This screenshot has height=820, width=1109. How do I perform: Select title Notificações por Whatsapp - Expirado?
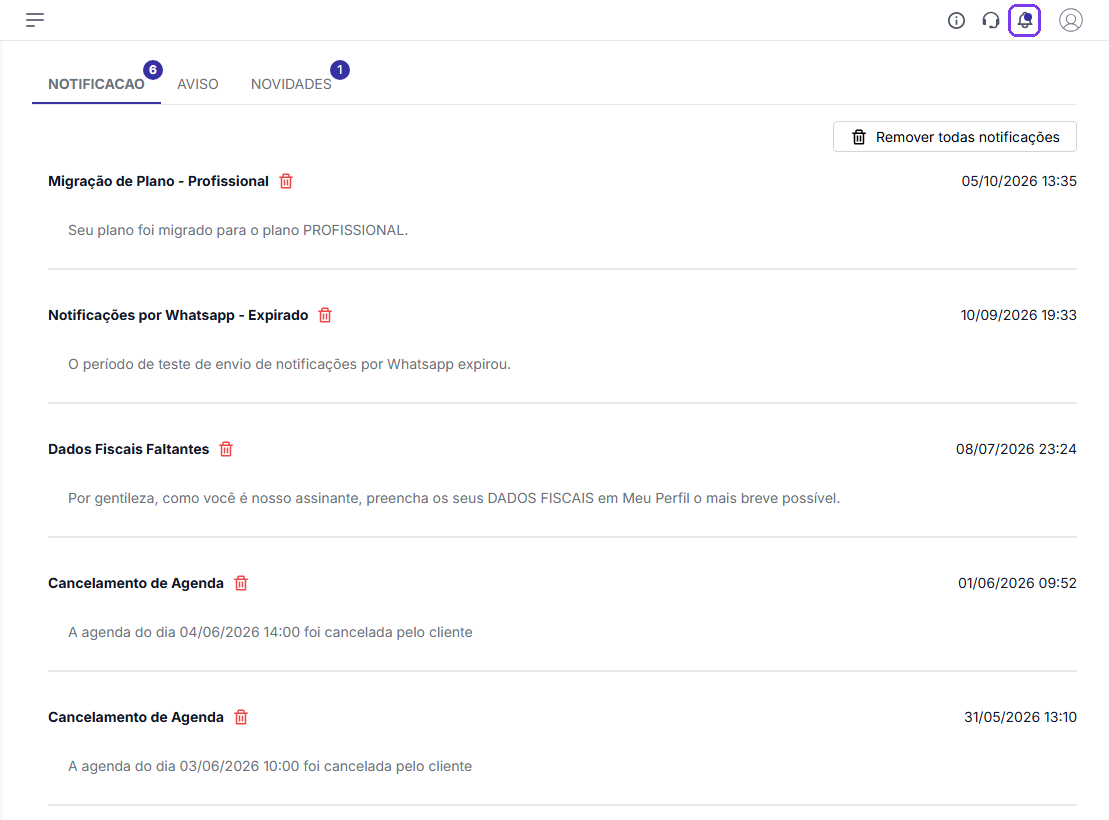178,315
